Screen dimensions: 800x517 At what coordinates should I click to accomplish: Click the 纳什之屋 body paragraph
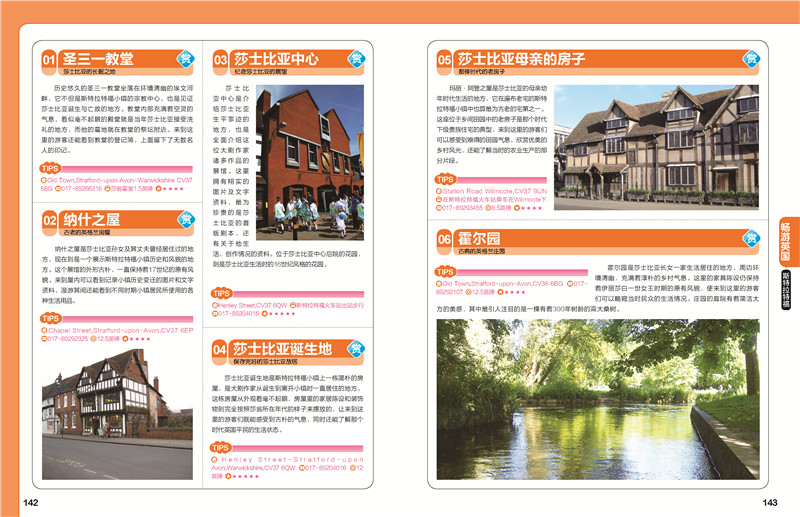pos(117,275)
